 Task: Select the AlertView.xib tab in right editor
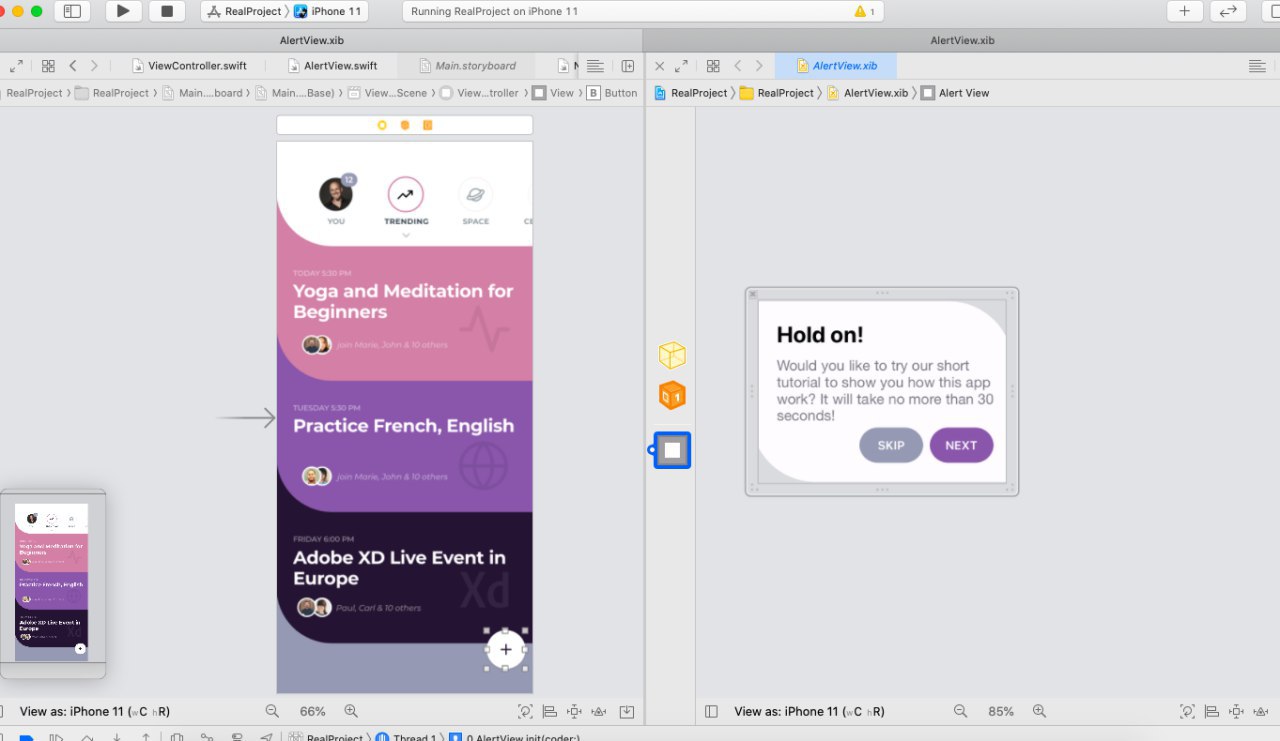coord(836,66)
